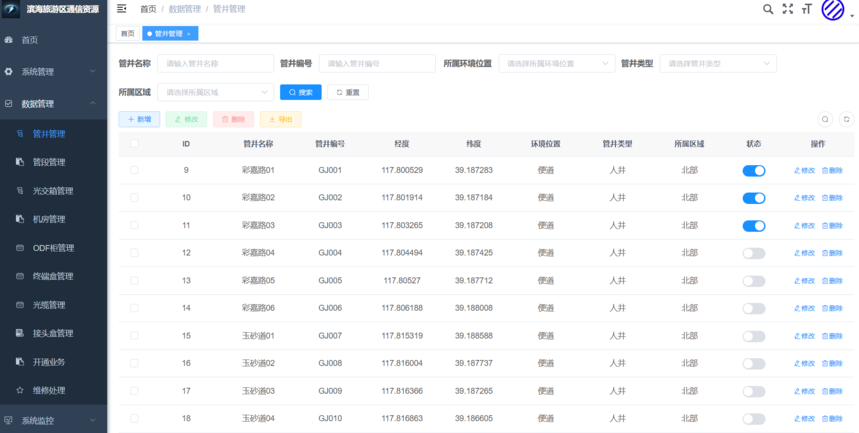Click the 经度 column header
This screenshot has width=859, height=433.
pos(402,144)
